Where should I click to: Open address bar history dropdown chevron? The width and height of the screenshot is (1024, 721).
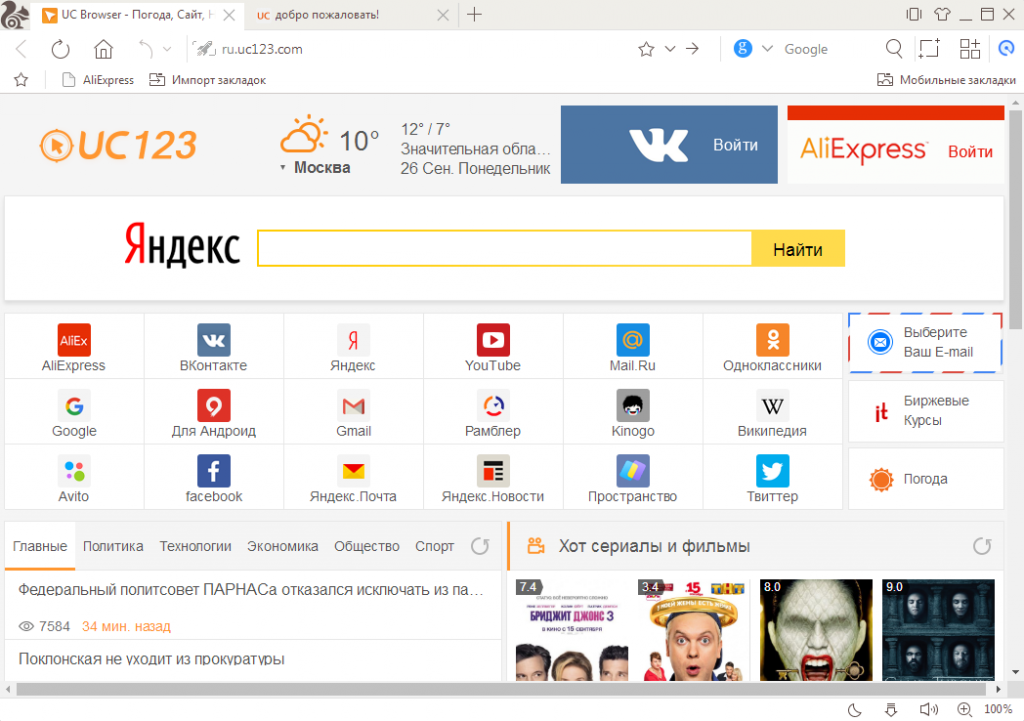670,49
